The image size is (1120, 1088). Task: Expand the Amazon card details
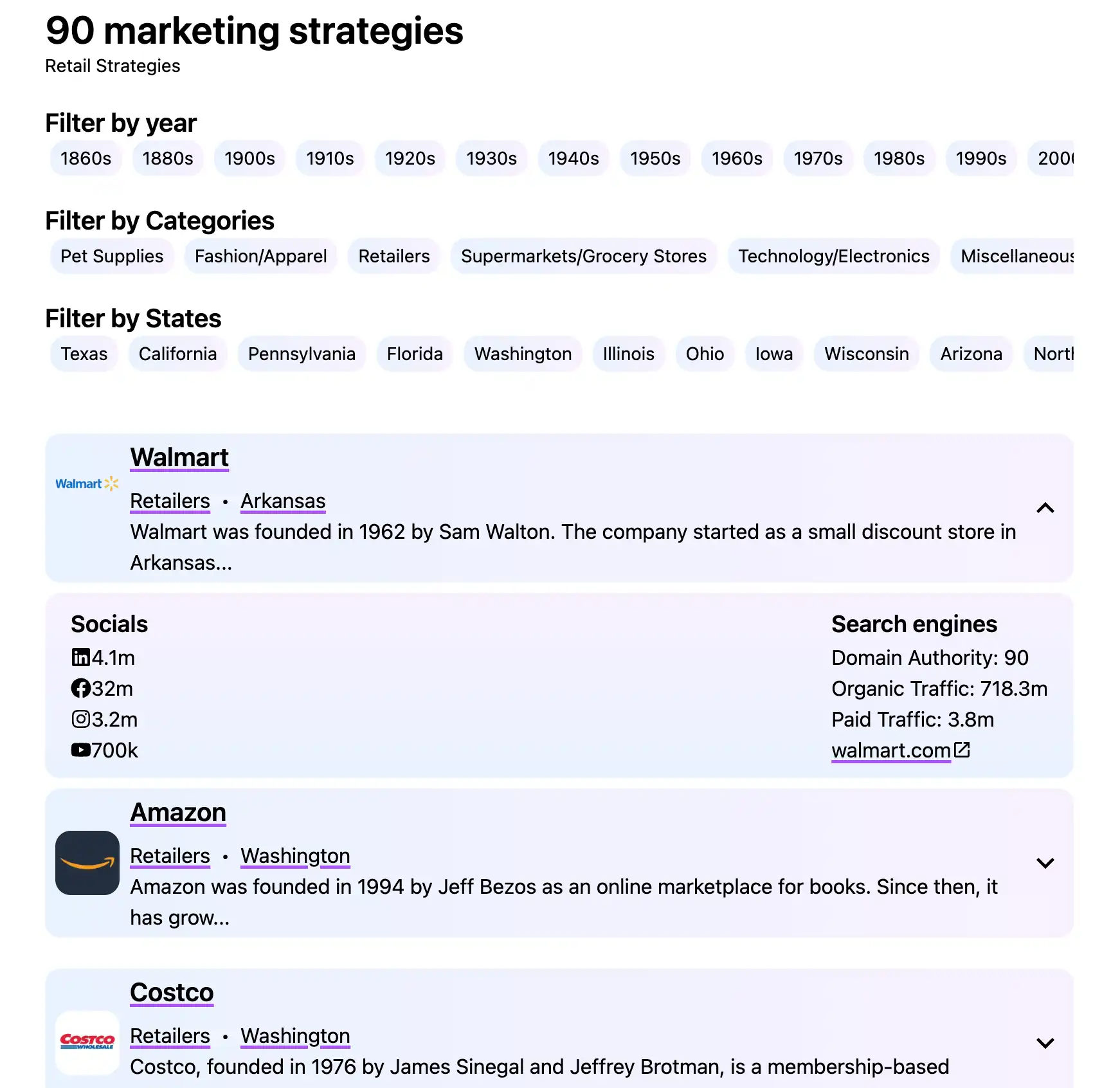1046,864
